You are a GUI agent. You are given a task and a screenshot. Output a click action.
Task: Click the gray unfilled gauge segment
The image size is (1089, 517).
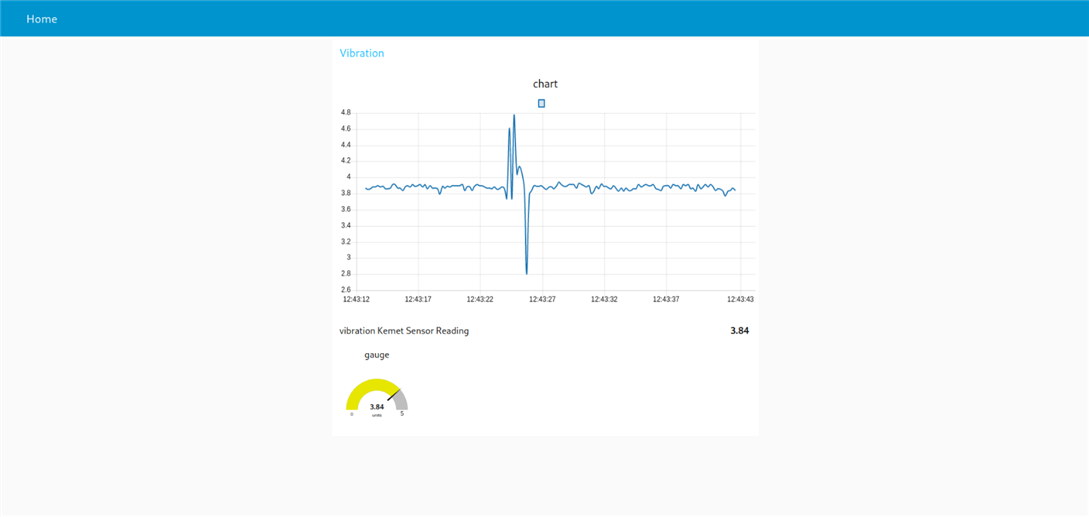(401, 401)
